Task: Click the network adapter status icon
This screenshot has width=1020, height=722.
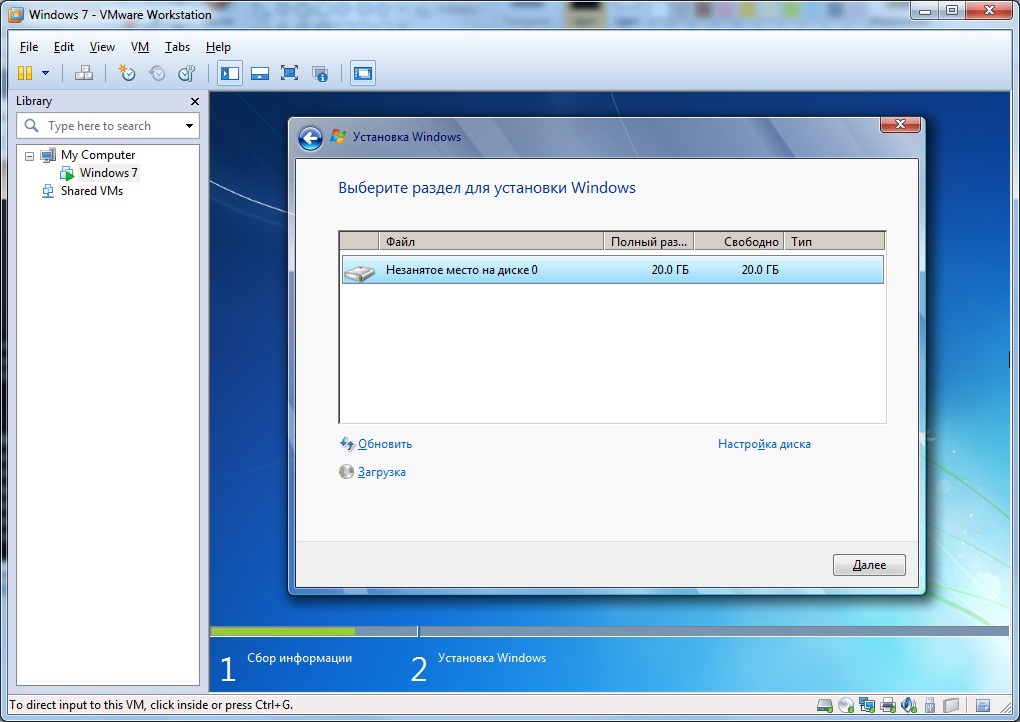Action: click(x=866, y=706)
